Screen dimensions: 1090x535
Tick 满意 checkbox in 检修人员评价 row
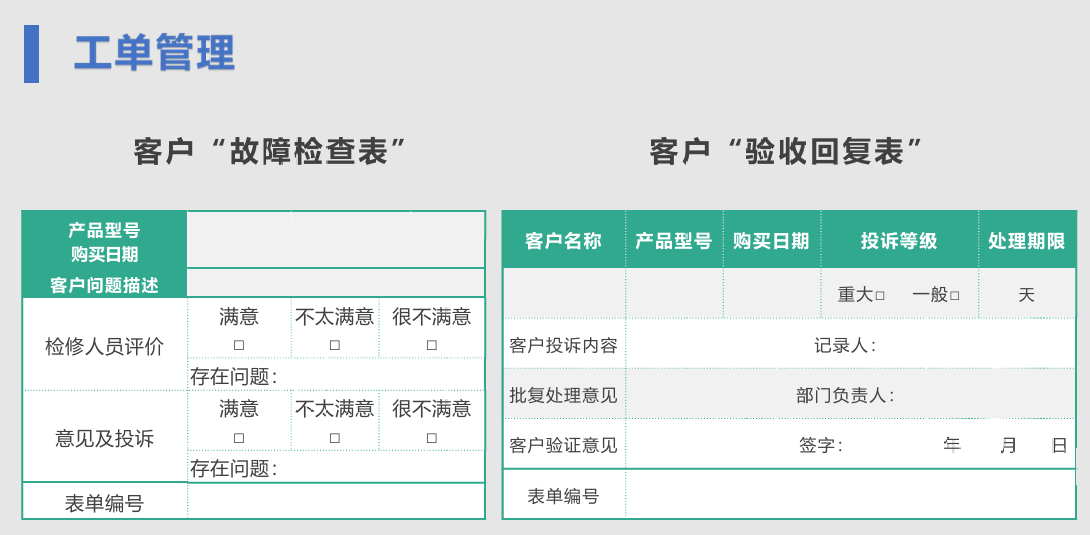point(239,345)
